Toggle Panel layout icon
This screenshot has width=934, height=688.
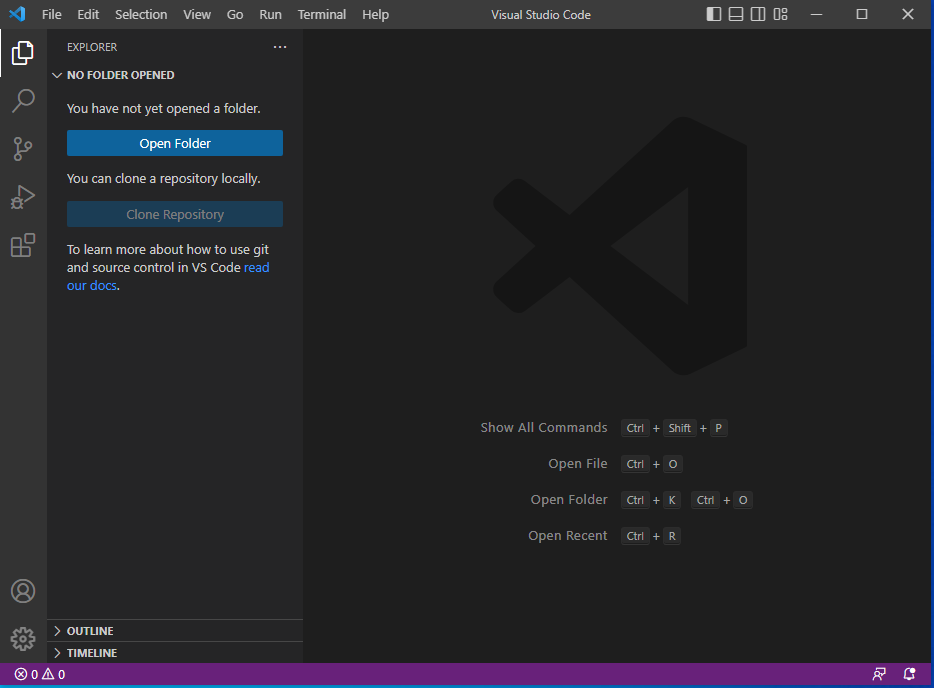tap(736, 14)
